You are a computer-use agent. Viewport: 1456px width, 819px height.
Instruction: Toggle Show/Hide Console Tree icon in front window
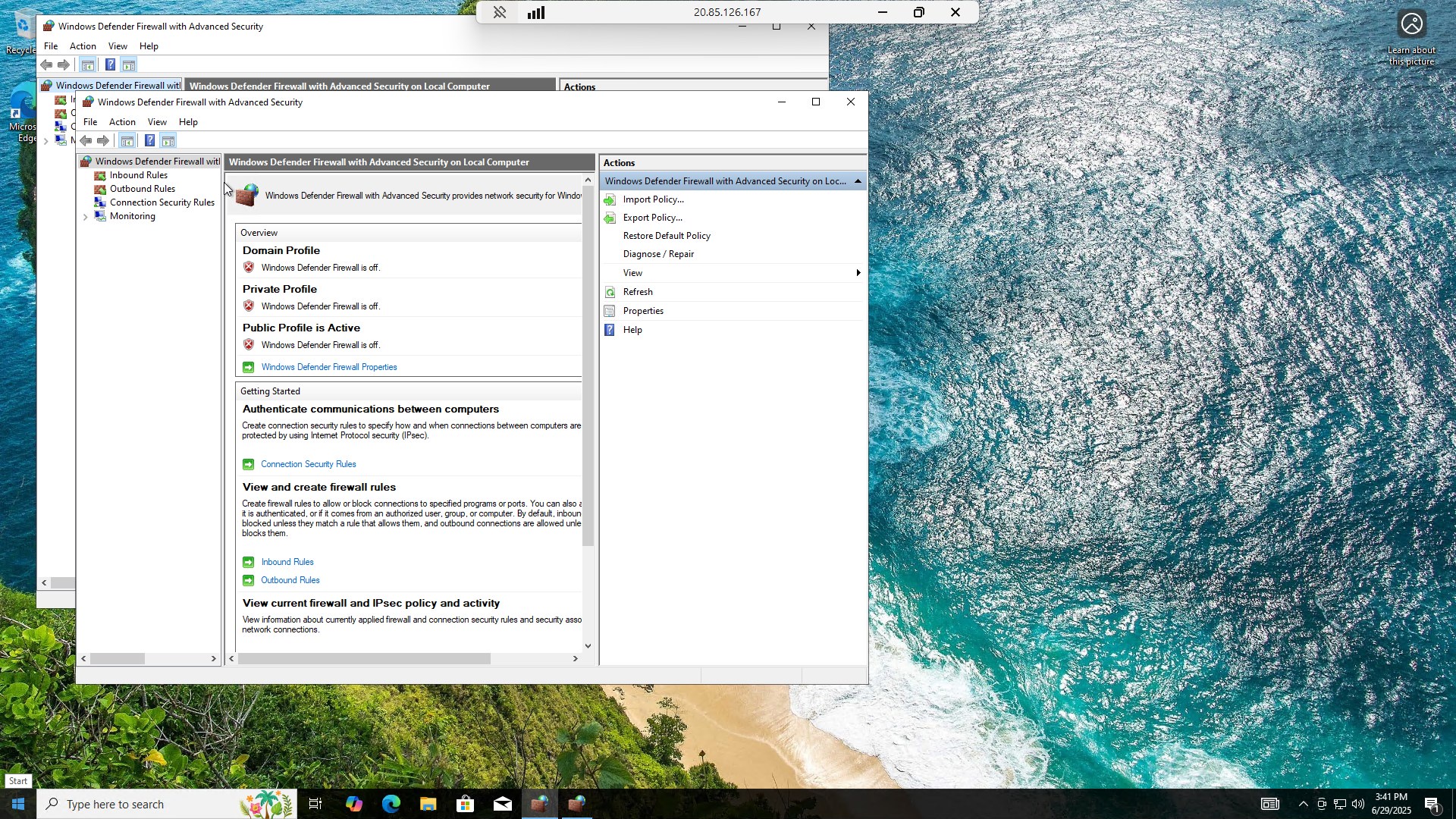[x=127, y=141]
